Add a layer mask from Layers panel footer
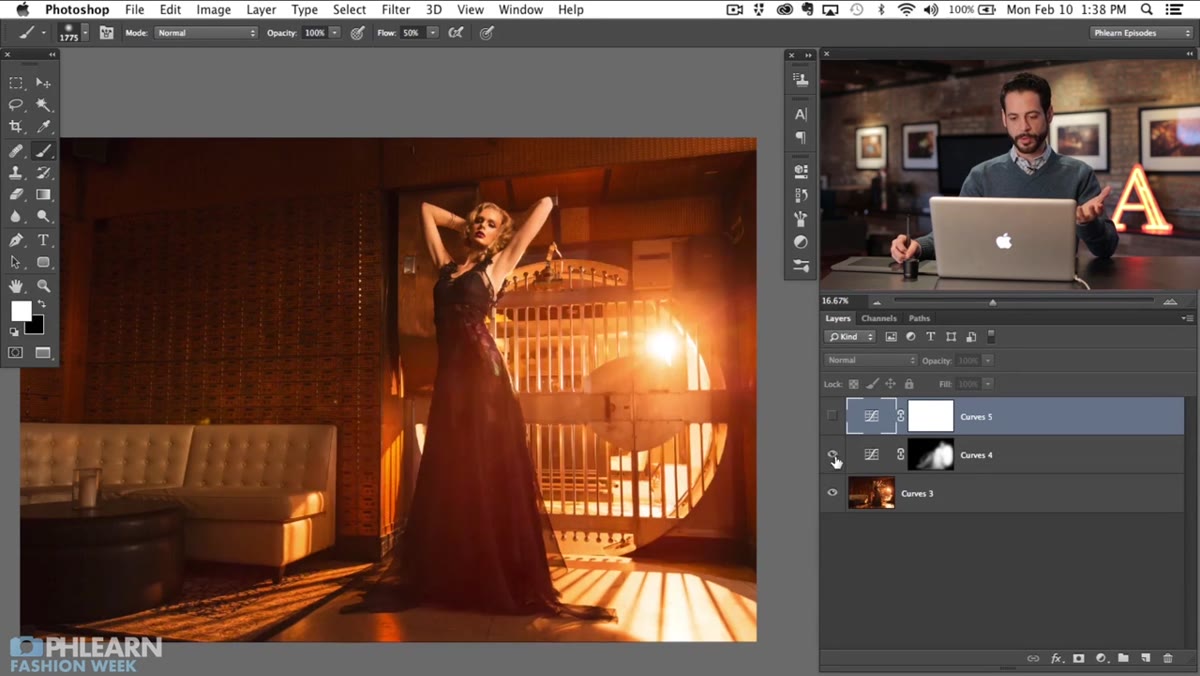This screenshot has width=1200, height=676. click(1078, 658)
